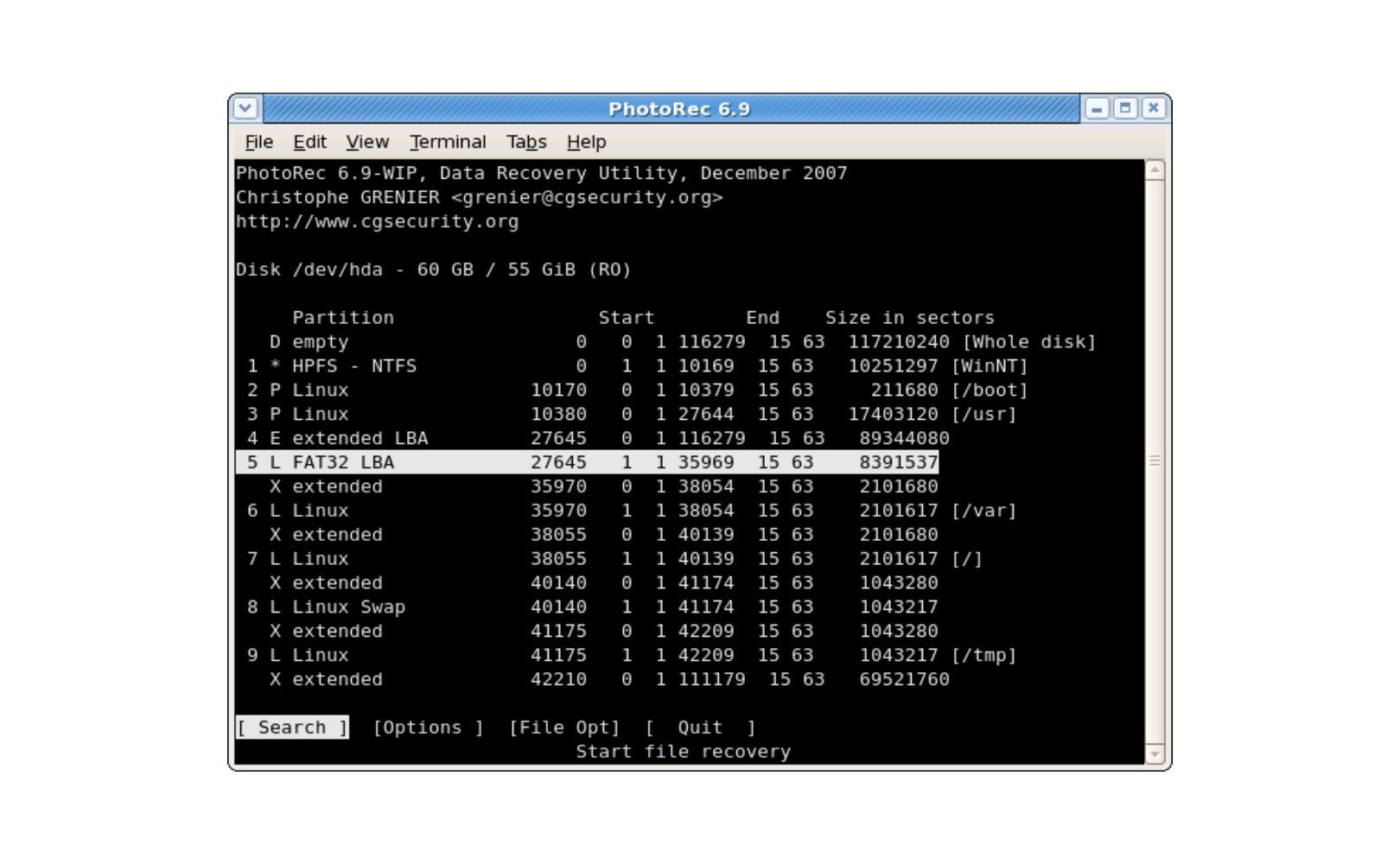Select the extended row starting at 40140
This screenshot has width=1400, height=864.
click(x=604, y=583)
